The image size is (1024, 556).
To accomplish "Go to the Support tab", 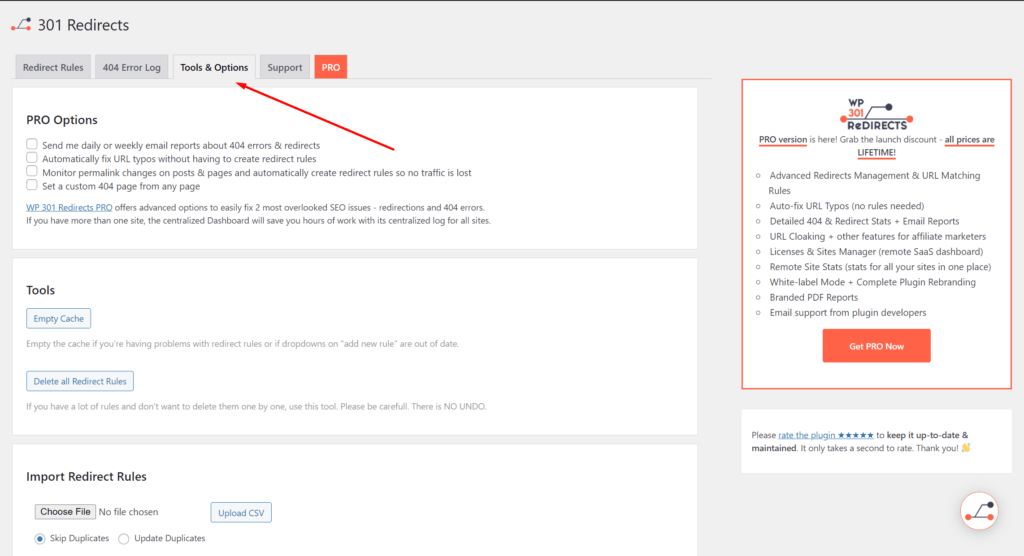I will click(285, 68).
